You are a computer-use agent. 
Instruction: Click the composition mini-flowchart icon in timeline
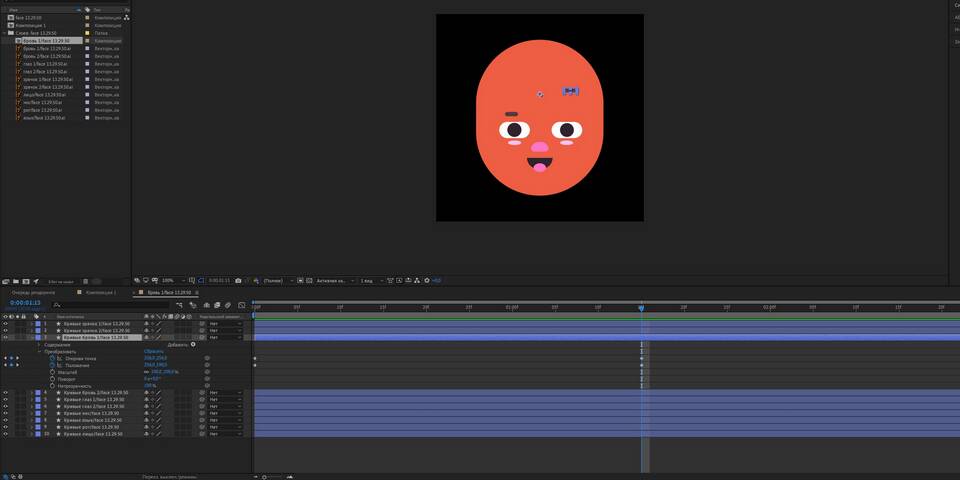pos(179,305)
